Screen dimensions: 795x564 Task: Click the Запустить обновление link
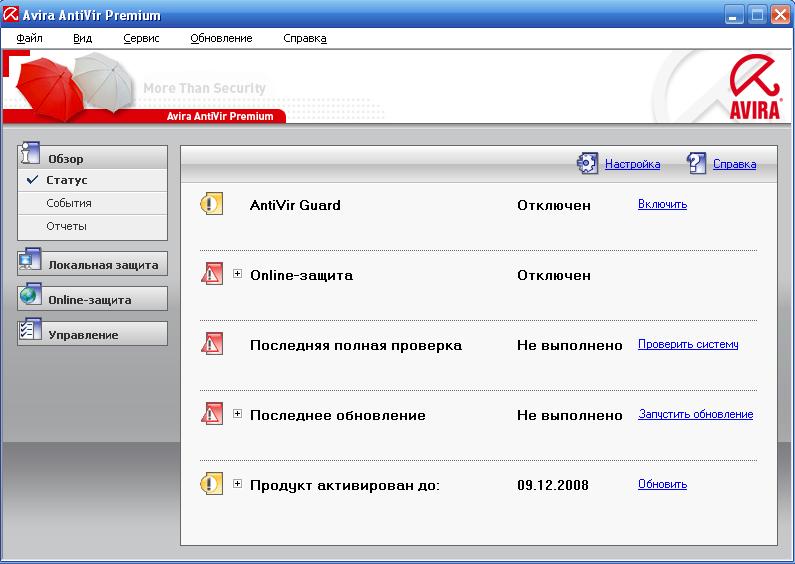696,414
